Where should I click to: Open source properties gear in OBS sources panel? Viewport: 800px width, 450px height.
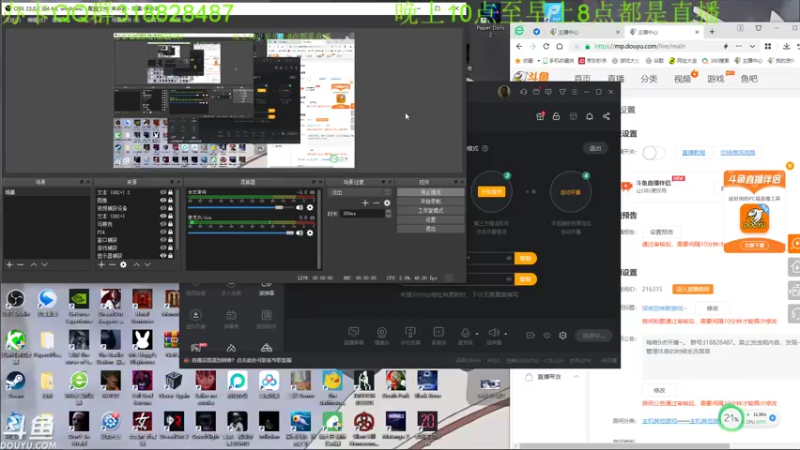(123, 265)
